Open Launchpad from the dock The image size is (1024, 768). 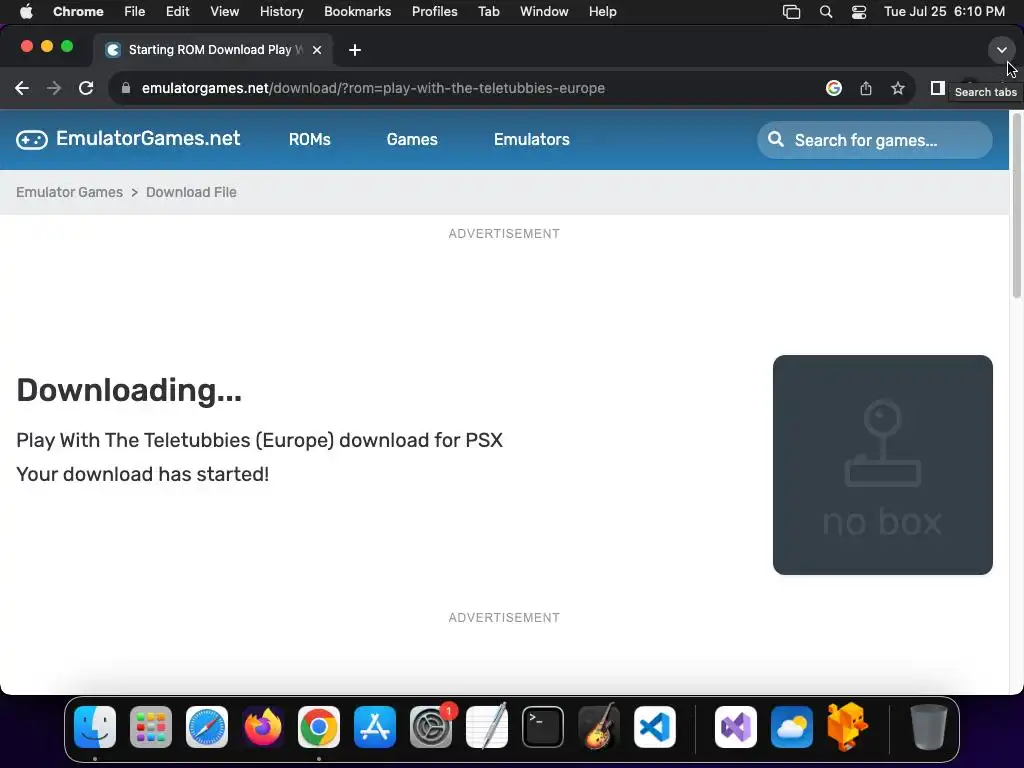point(151,727)
